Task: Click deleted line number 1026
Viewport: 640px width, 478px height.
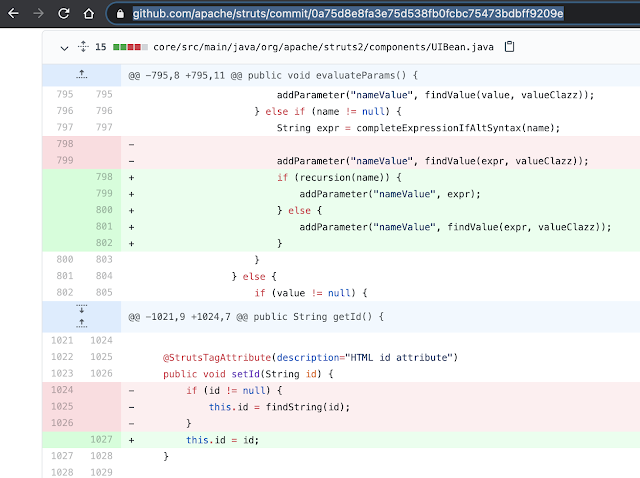Action: coord(62,423)
